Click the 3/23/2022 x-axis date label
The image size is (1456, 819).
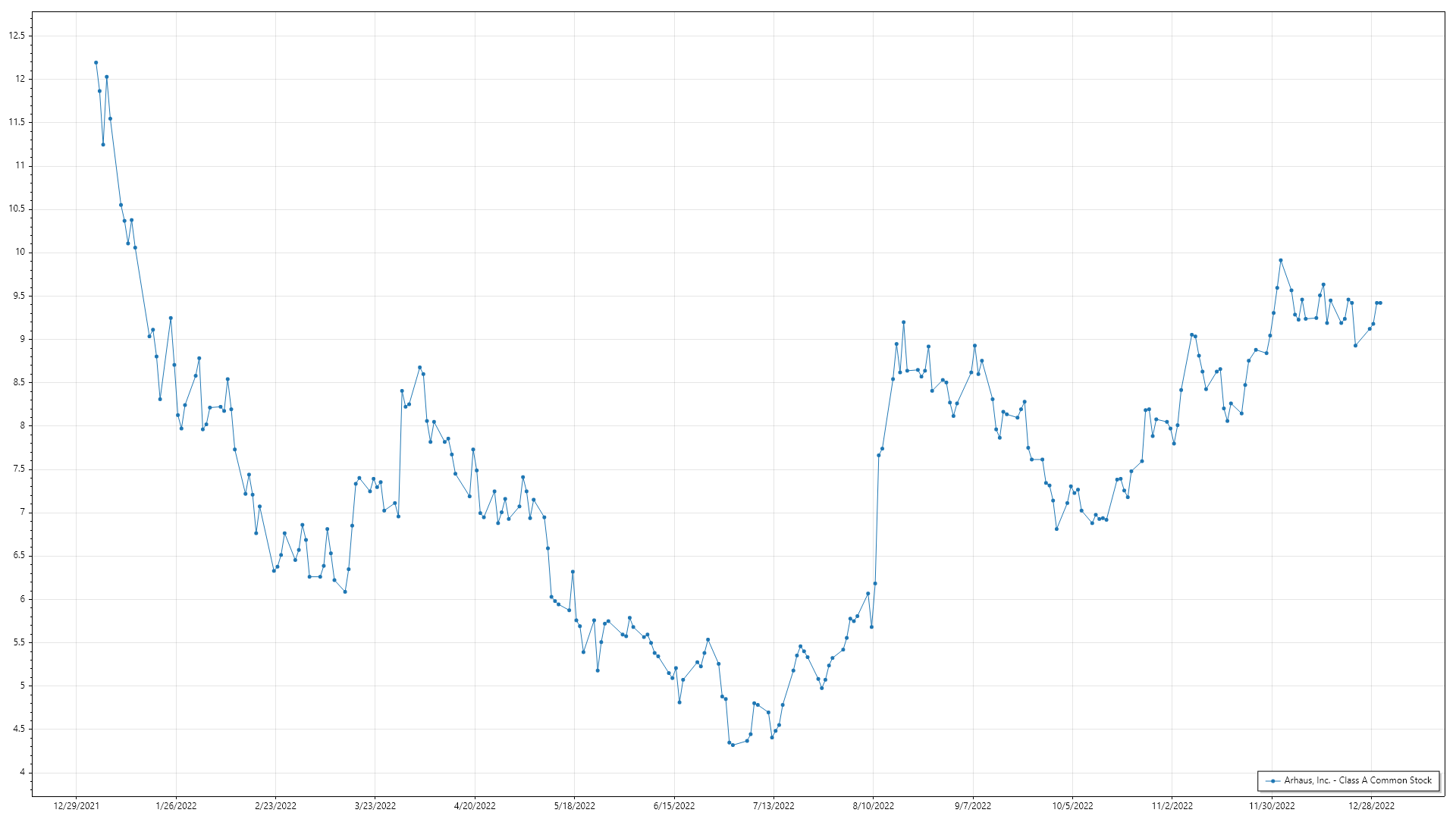pyautogui.click(x=375, y=805)
